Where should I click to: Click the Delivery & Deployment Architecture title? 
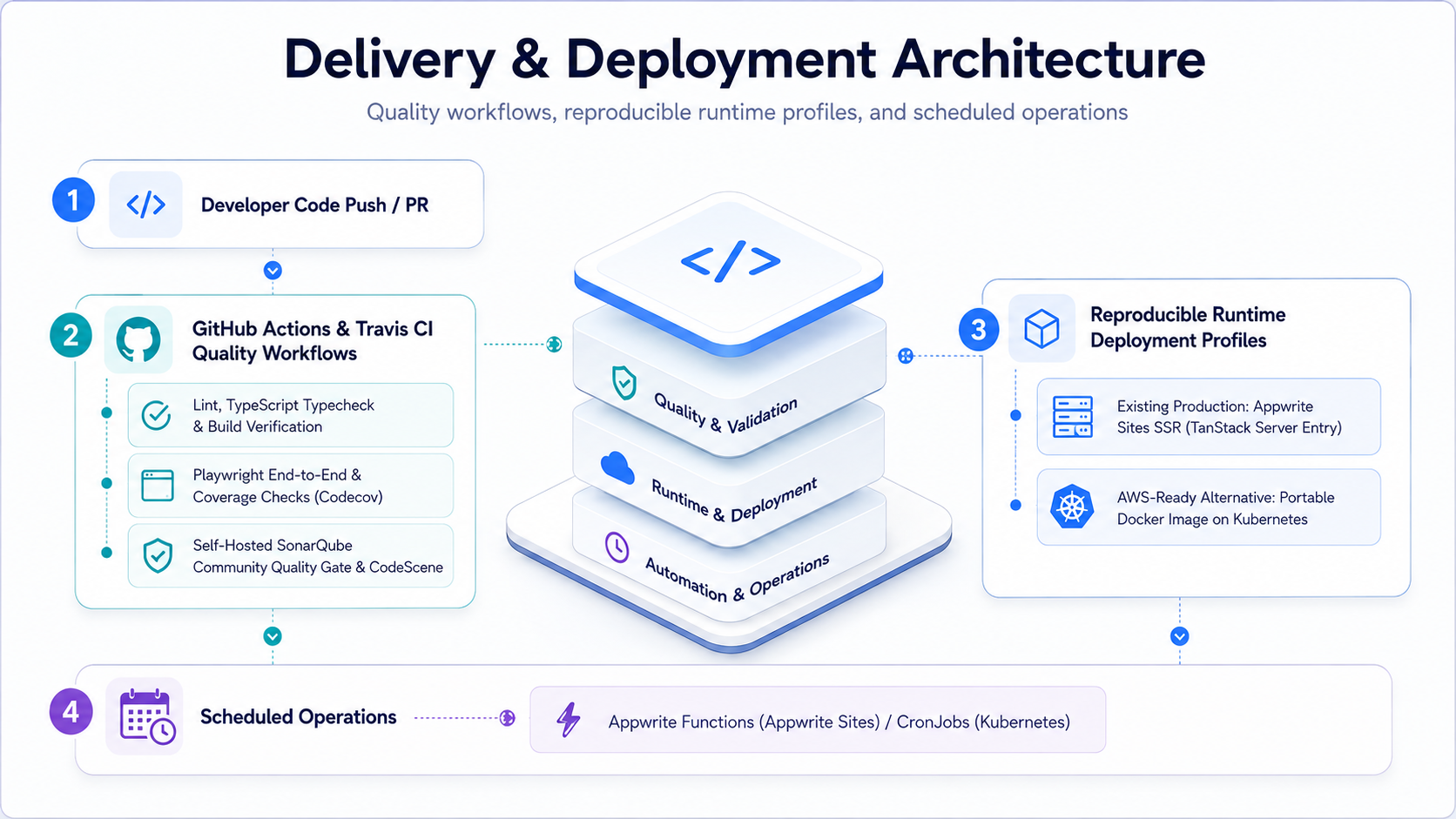745,59
